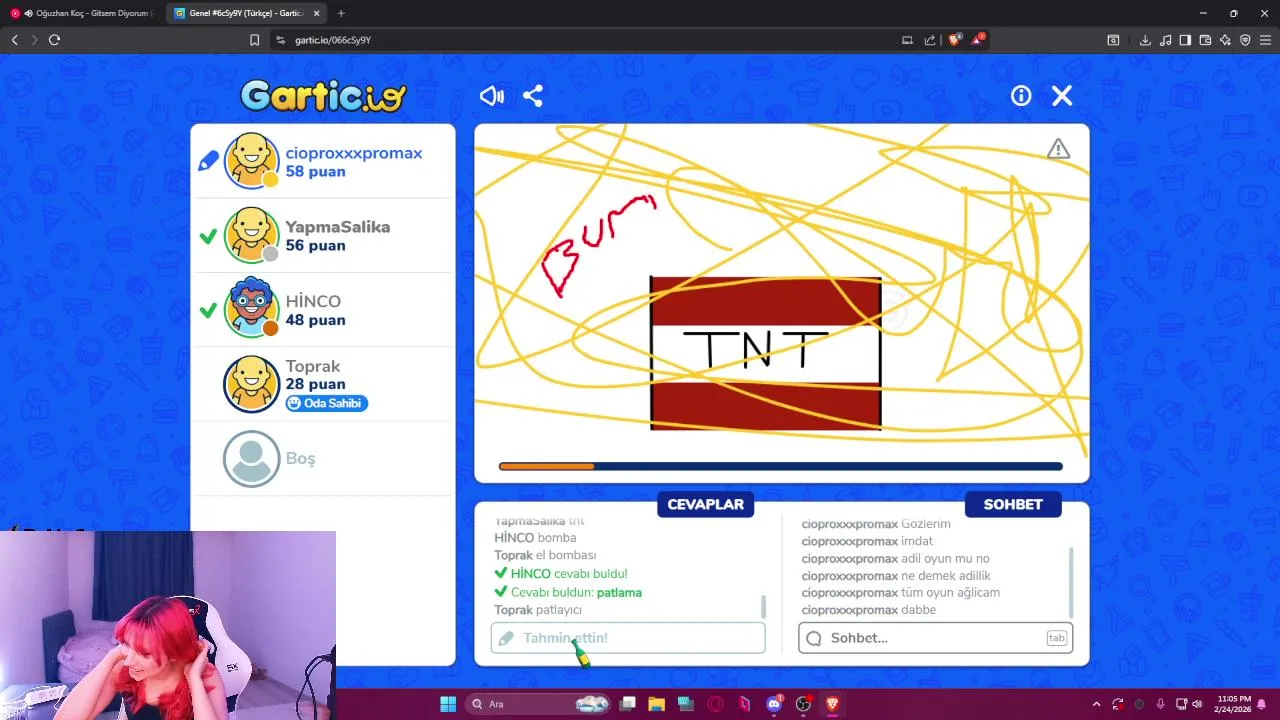Click 'Cevabı buldun: patlama' message

pos(568,592)
